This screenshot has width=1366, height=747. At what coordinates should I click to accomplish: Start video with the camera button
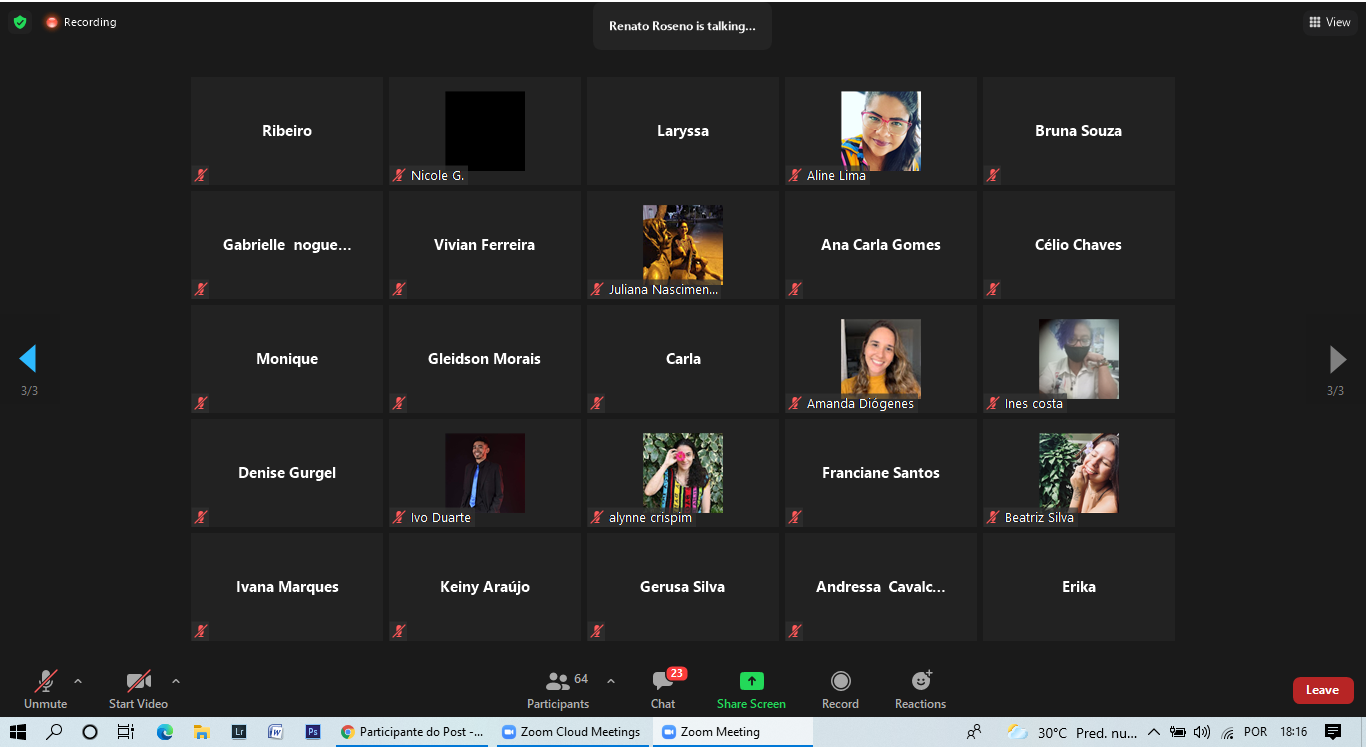click(138, 689)
